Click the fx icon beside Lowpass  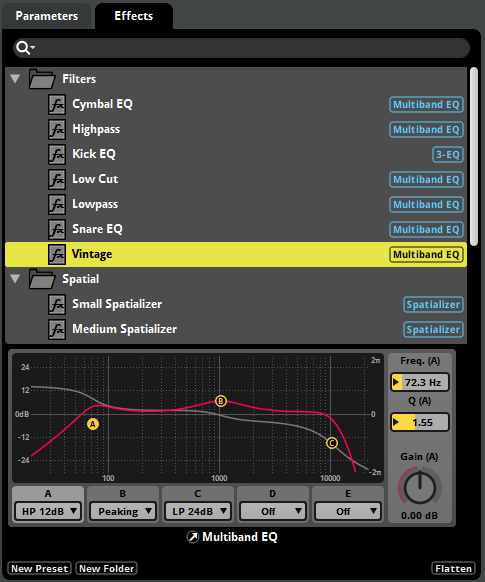[x=57, y=204]
